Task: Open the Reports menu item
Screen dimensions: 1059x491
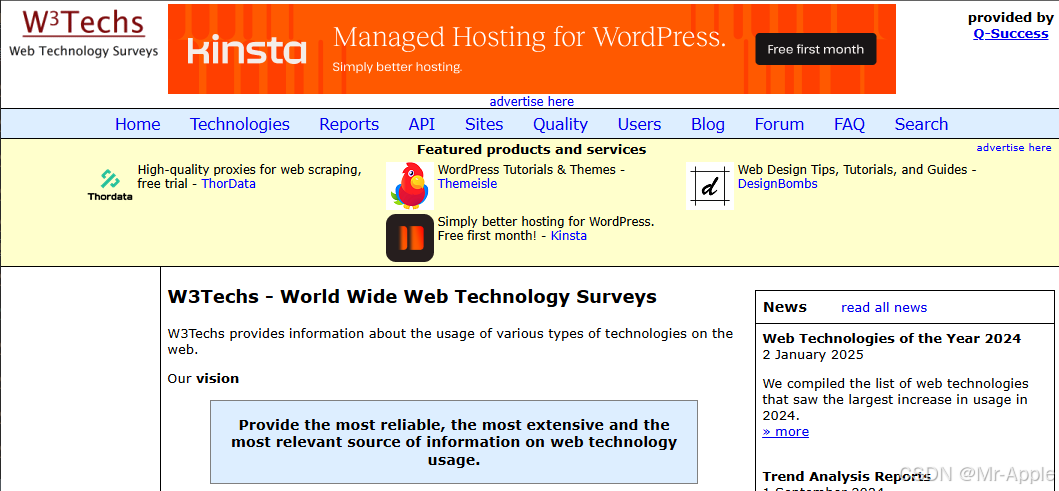Action: (x=349, y=124)
